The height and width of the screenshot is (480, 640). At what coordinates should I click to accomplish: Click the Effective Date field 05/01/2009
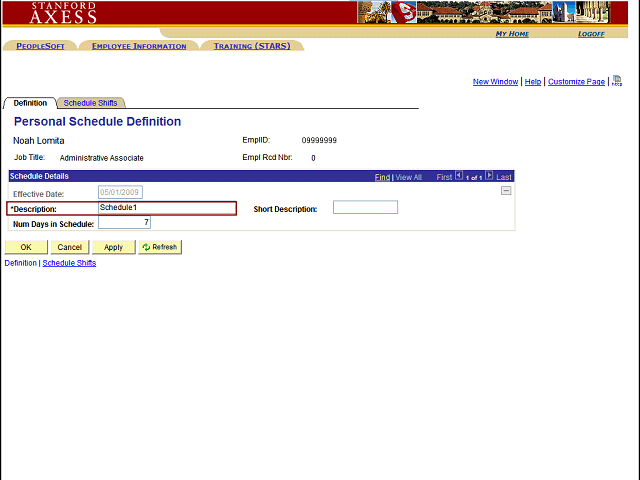120,192
